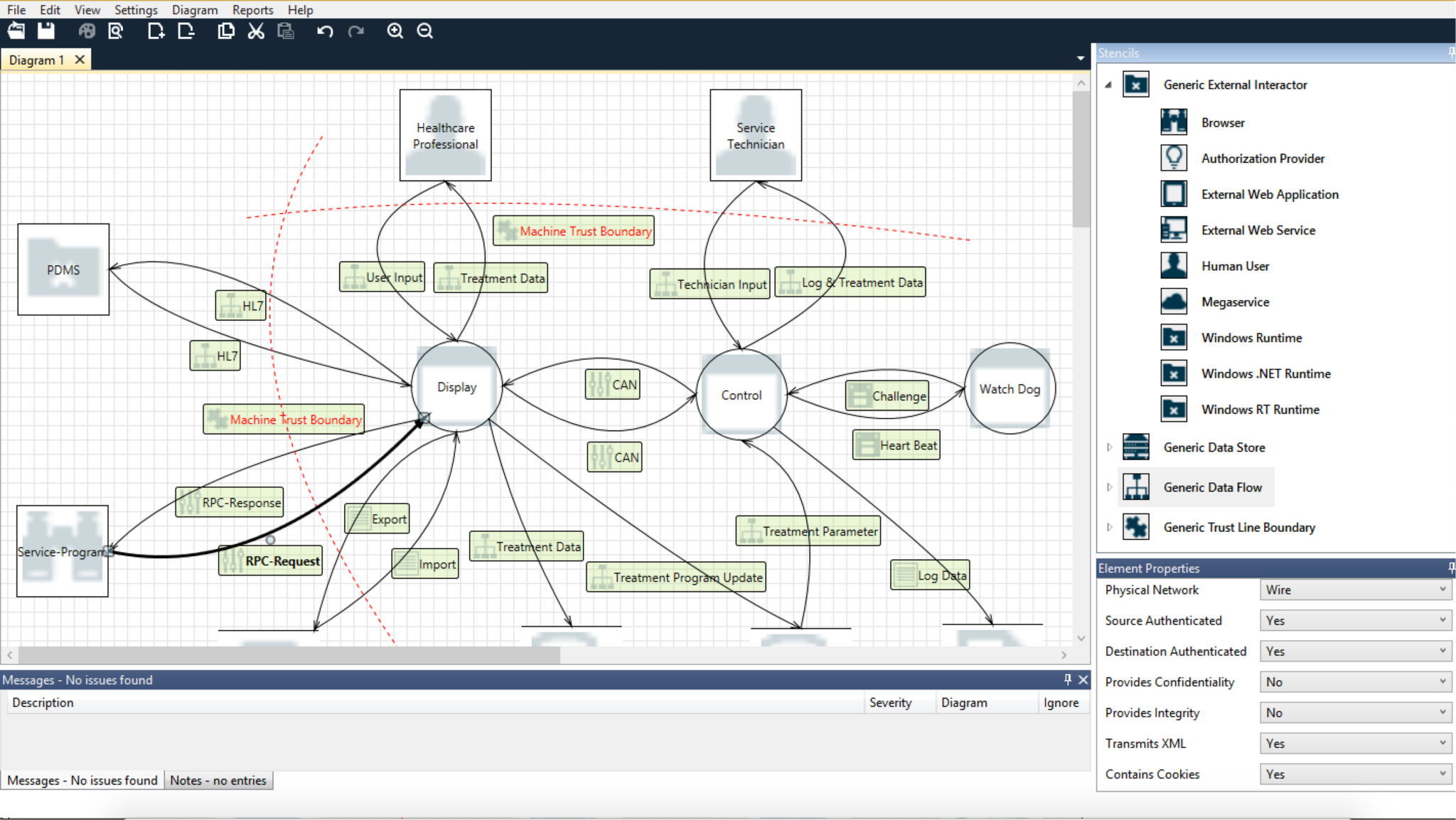Select the Browser stencil icon

pyautogui.click(x=1174, y=122)
